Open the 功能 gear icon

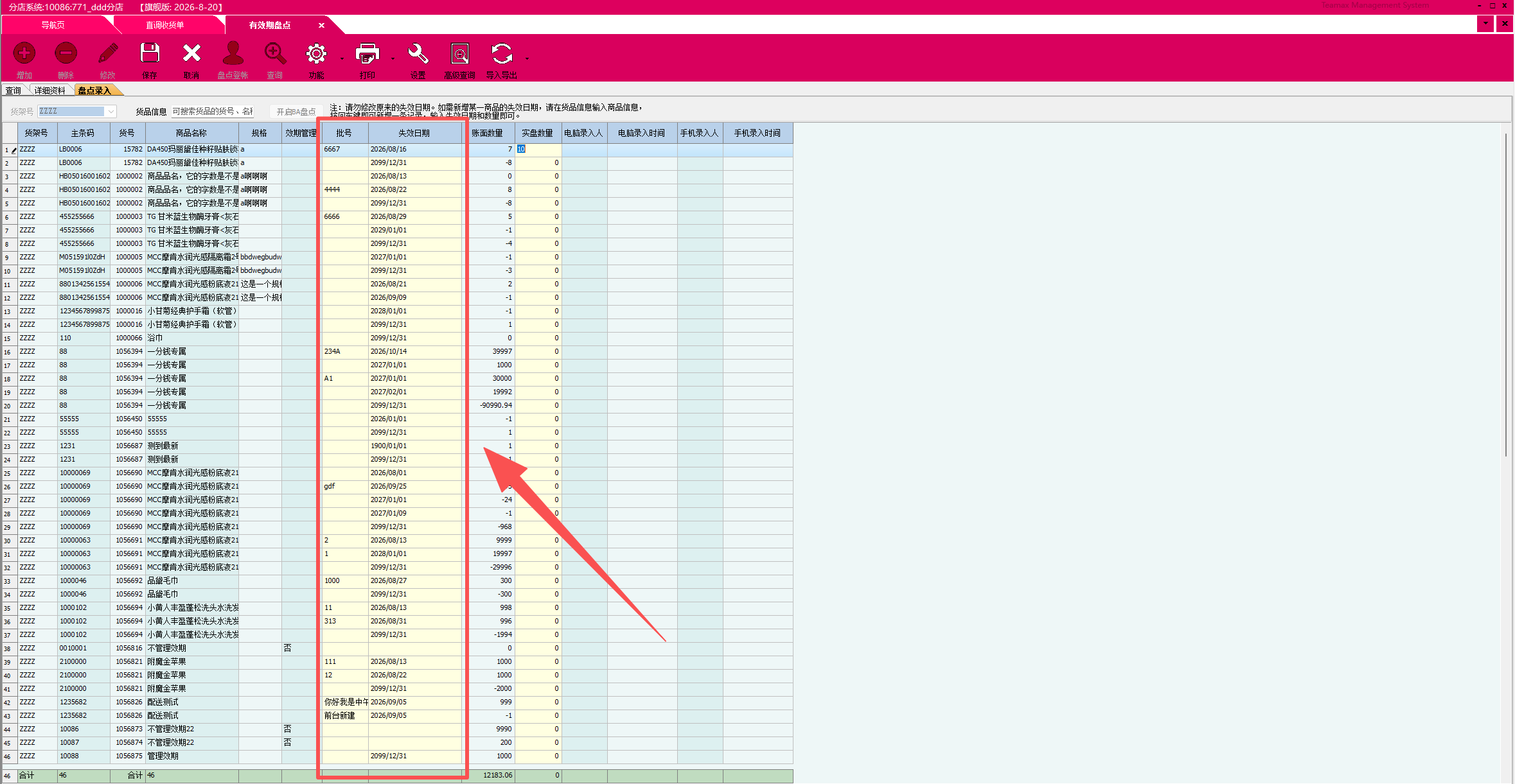(x=316, y=53)
